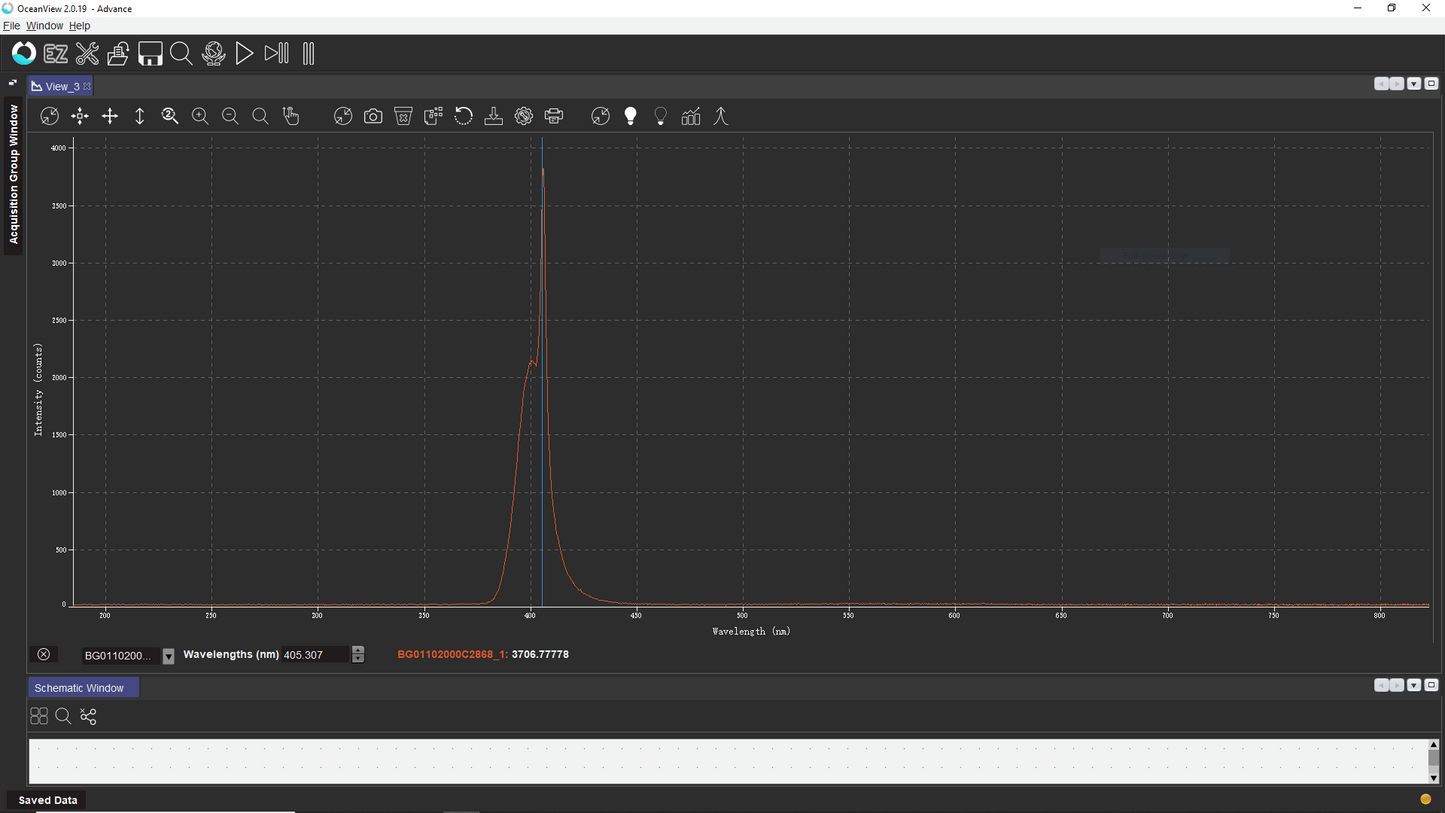The height and width of the screenshot is (813, 1445).
Task: Print the graph with the printer icon
Action: pyautogui.click(x=554, y=116)
